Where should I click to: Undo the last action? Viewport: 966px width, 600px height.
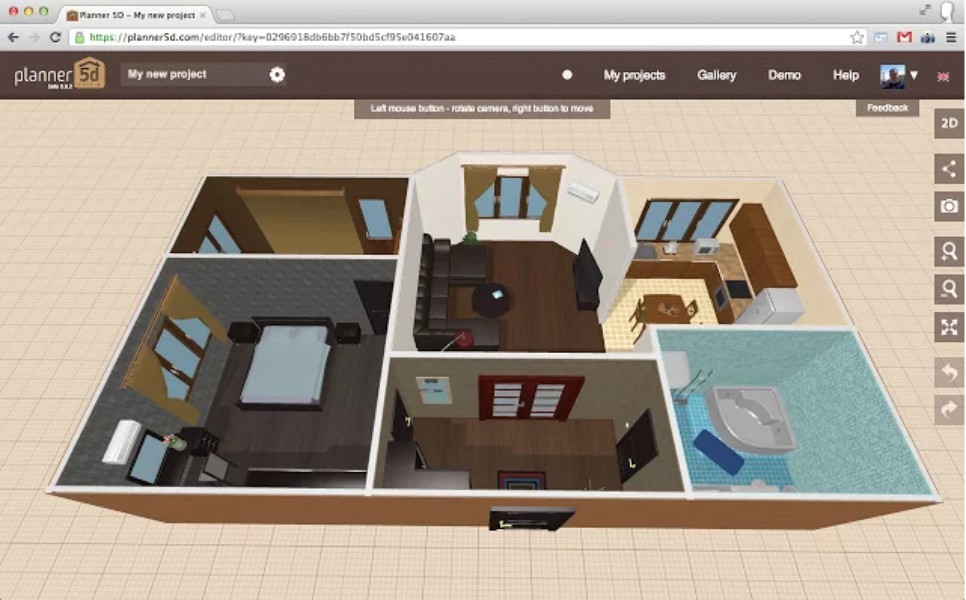pyautogui.click(x=948, y=372)
